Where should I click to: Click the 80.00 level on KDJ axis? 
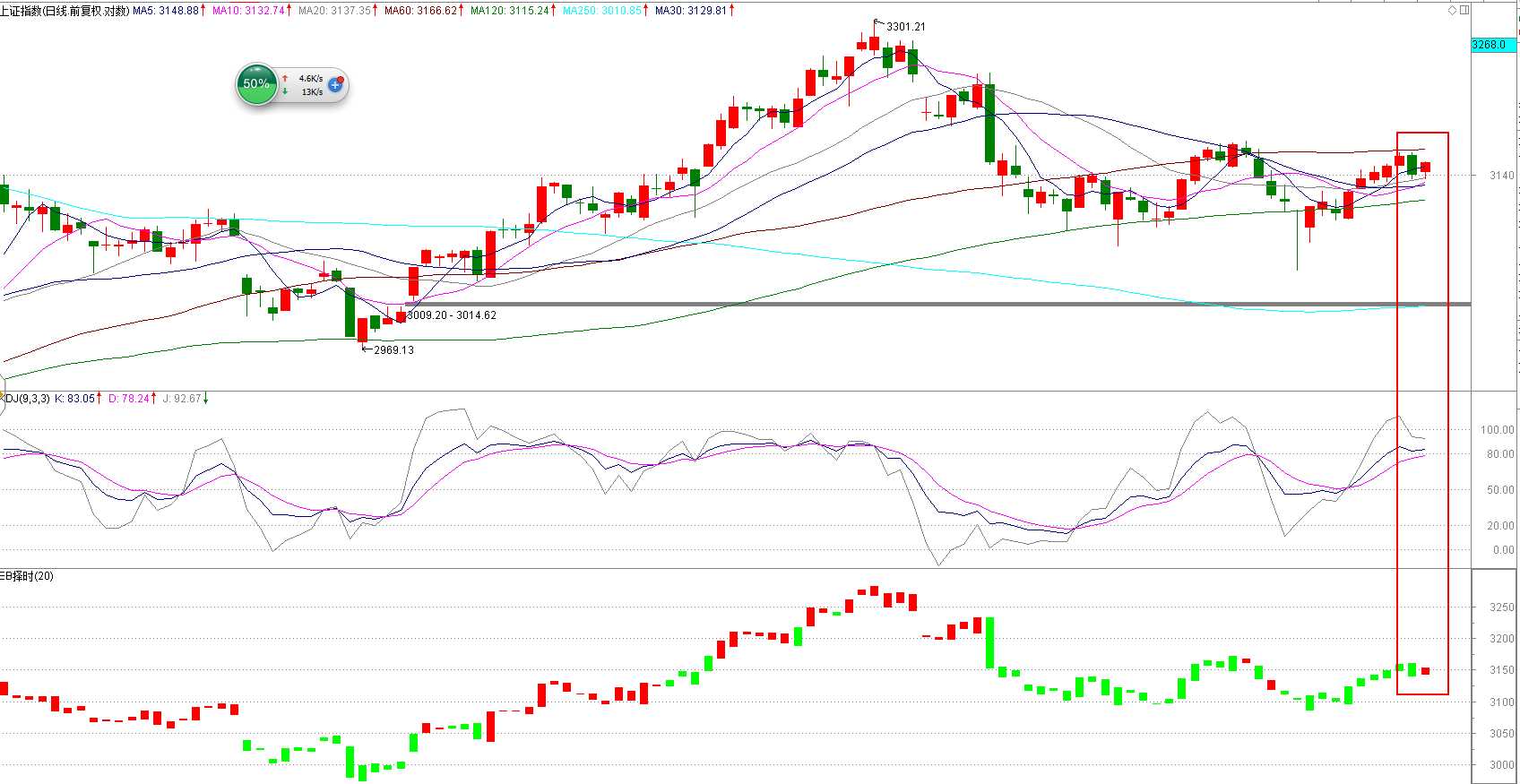(1500, 454)
